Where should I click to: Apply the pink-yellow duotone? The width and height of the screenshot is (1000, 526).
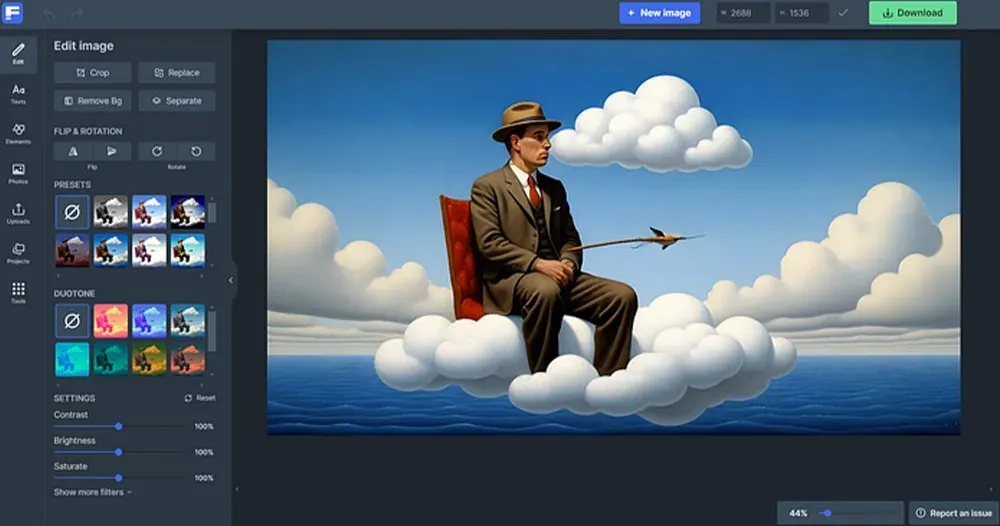[x=111, y=321]
